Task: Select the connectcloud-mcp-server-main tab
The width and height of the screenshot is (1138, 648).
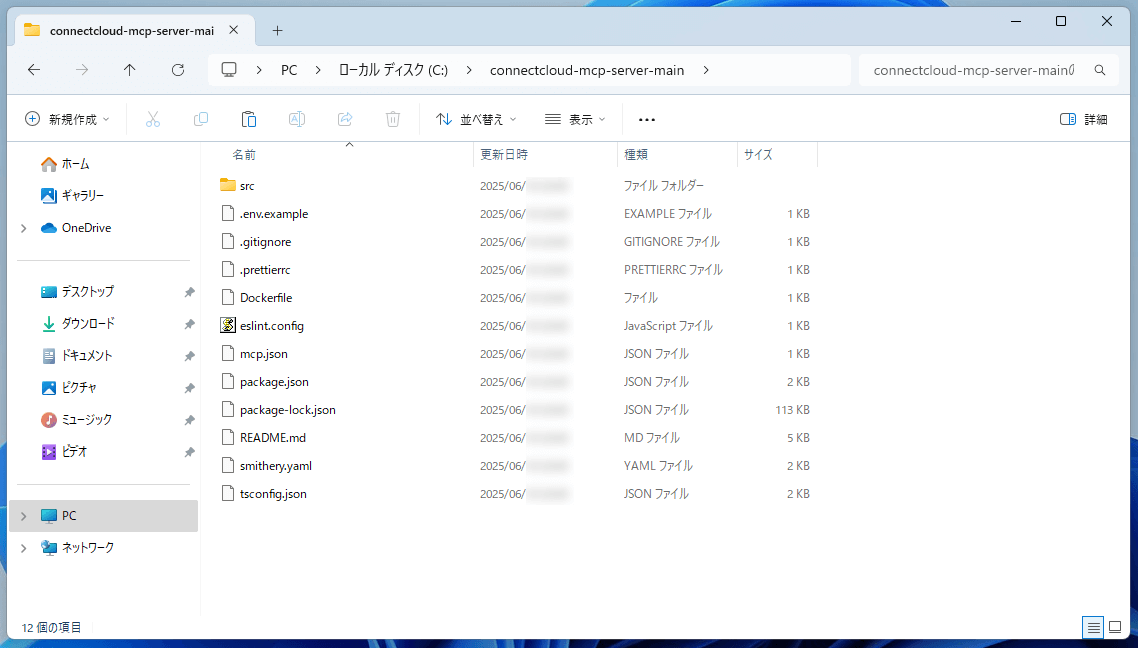Action: (x=130, y=30)
